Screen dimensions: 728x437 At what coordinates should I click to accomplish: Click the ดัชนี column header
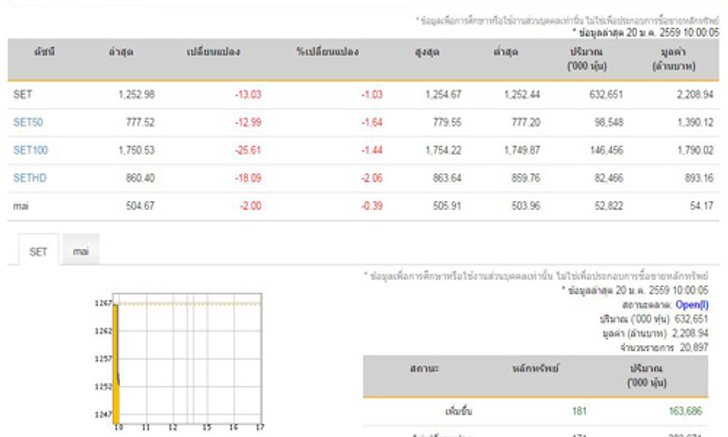pyautogui.click(x=45, y=52)
